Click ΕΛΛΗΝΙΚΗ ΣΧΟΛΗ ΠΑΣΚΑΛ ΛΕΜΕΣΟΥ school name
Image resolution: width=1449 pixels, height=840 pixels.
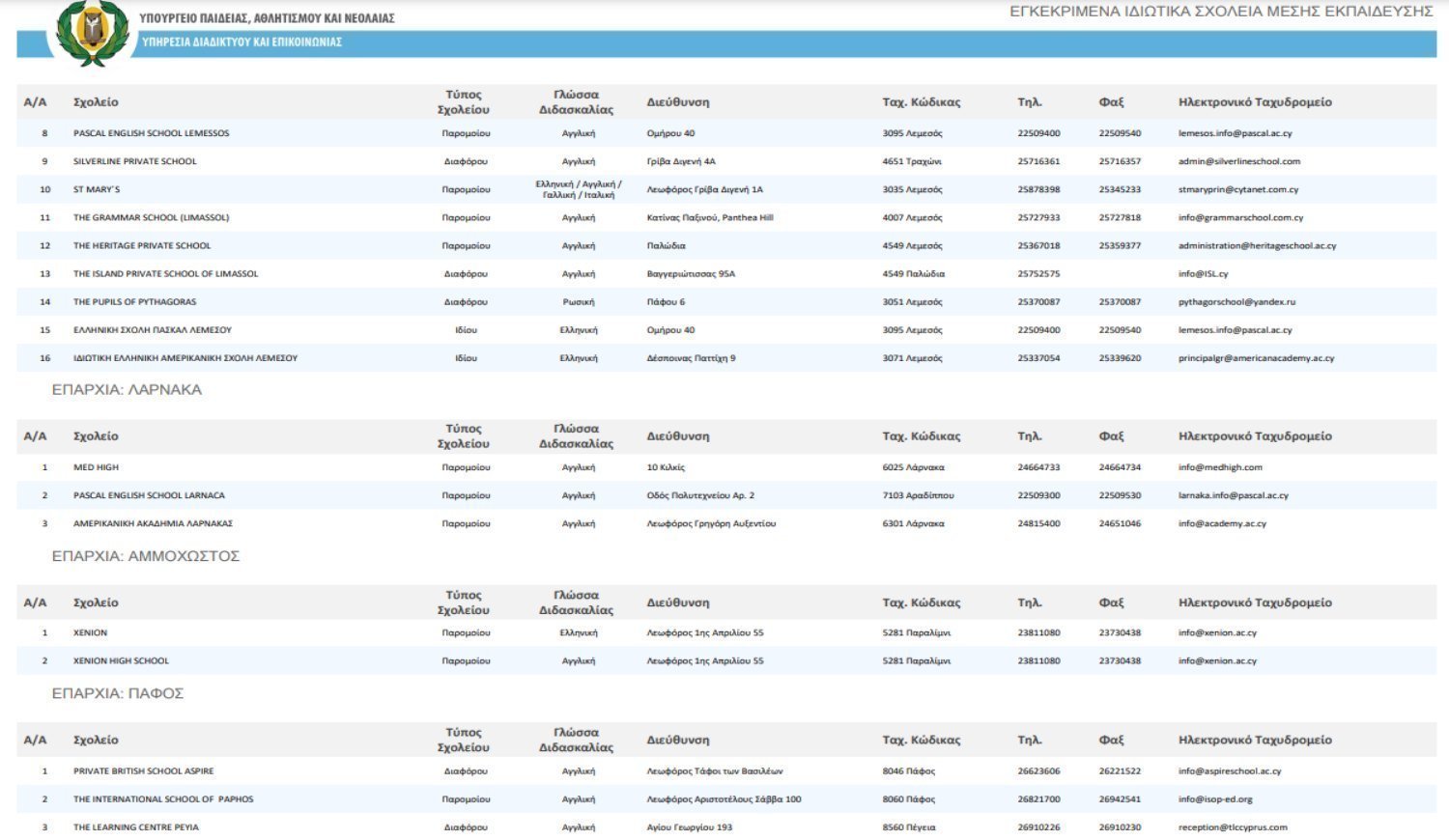153,329
